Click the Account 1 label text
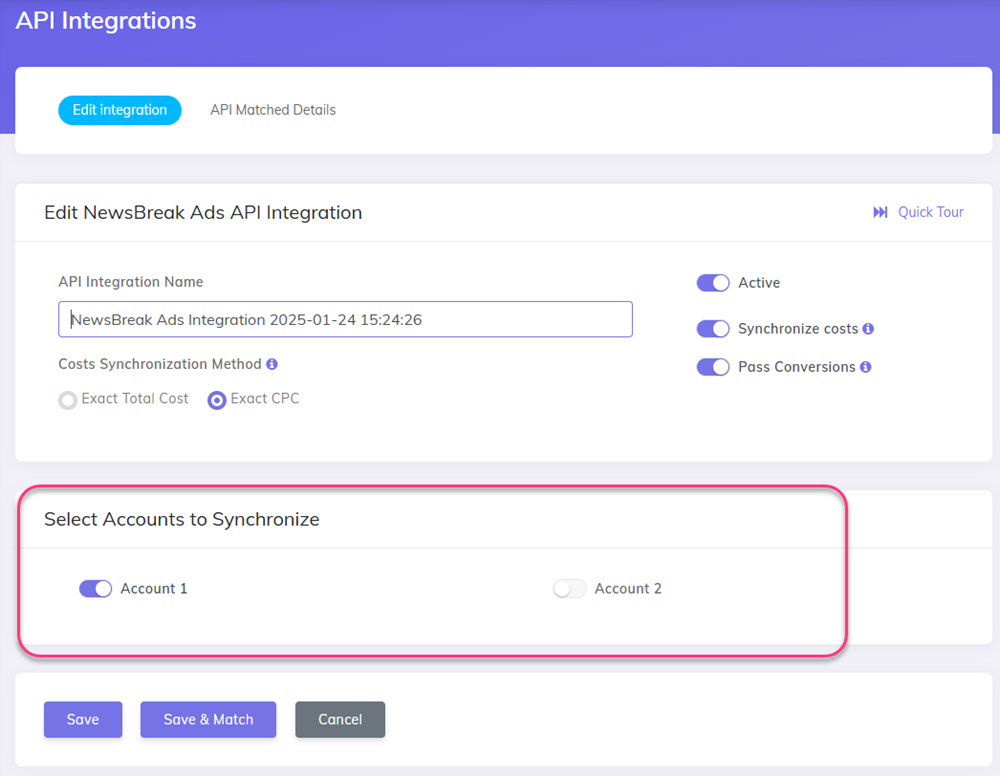Image resolution: width=1000 pixels, height=776 pixels. [154, 589]
